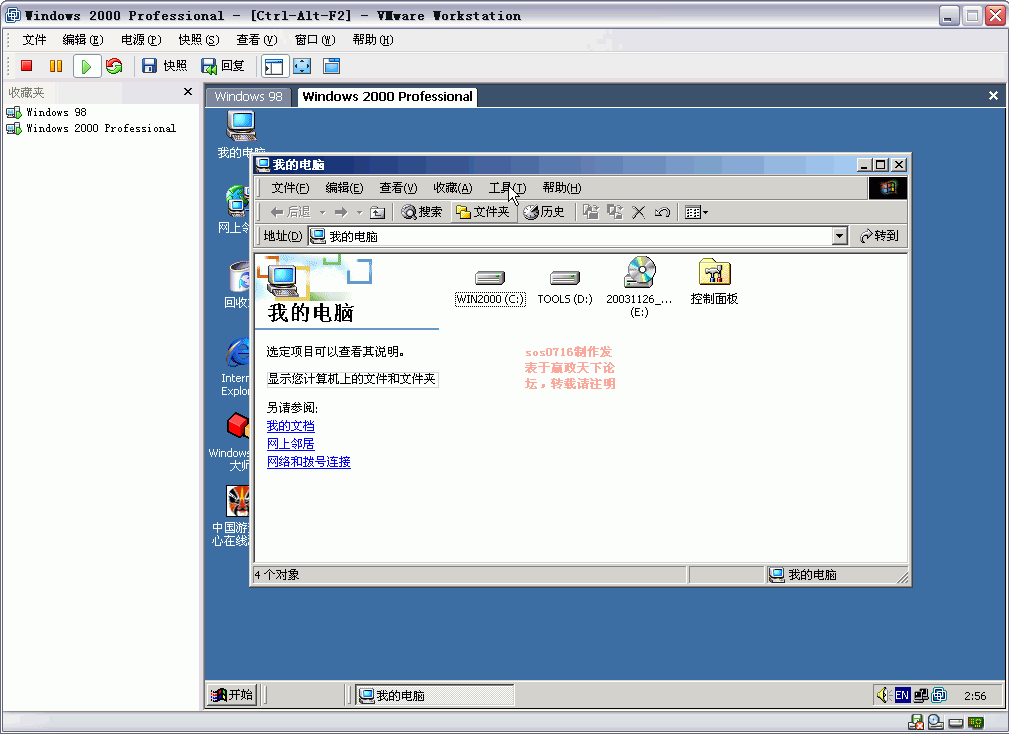Switch to the Windows 2000 Professional tab
This screenshot has height=734, width=1011.
point(387,97)
